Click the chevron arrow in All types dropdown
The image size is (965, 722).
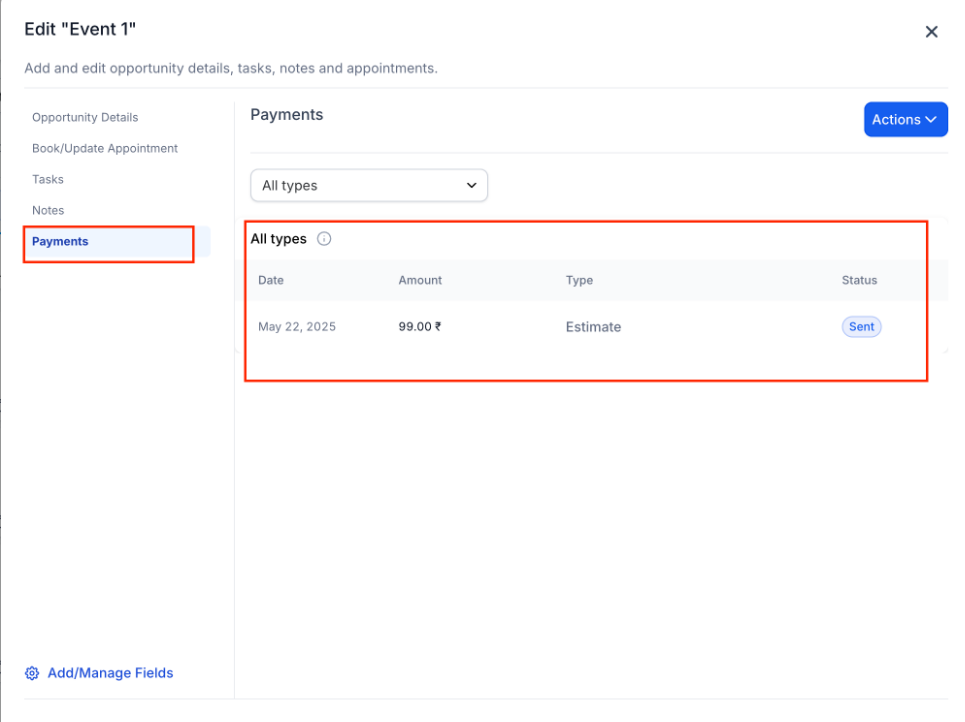pyautogui.click(x=471, y=185)
